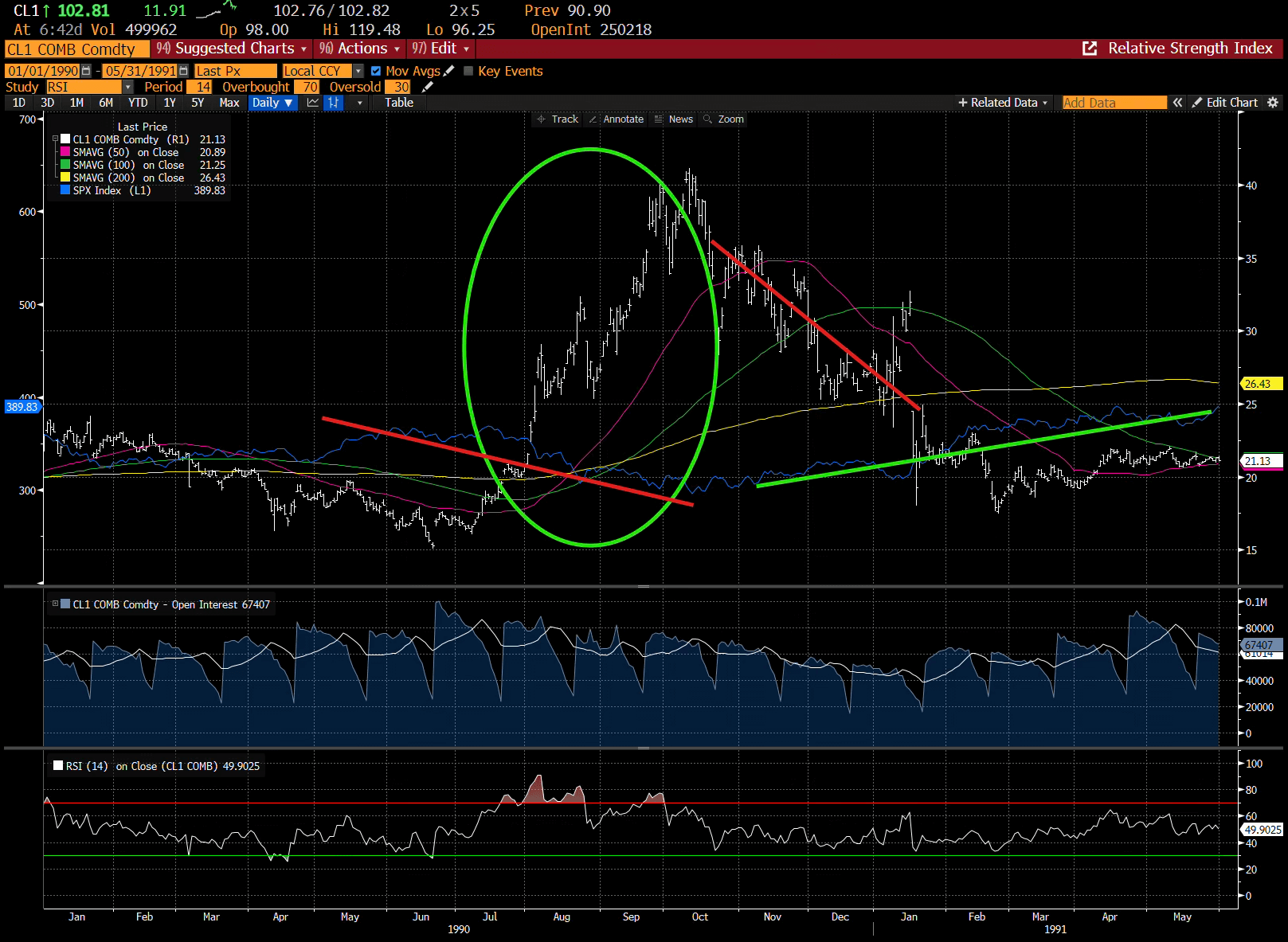Click the Open Interest series color swatch

pos(65,604)
